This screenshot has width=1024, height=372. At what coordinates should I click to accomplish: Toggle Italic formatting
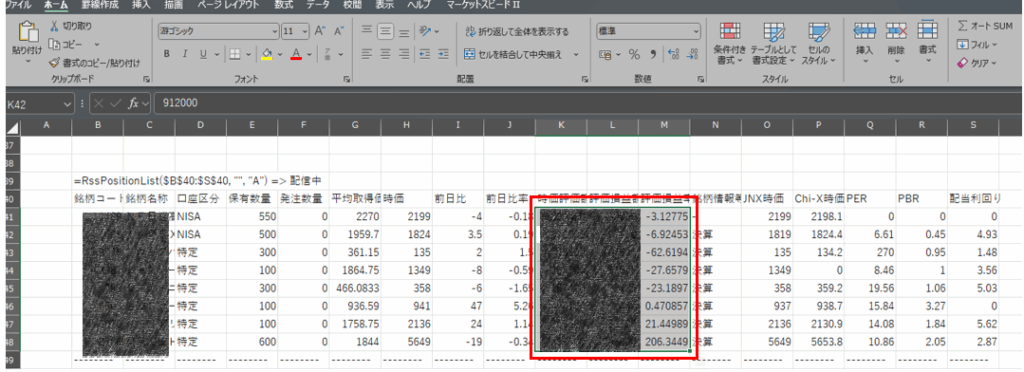pos(185,54)
